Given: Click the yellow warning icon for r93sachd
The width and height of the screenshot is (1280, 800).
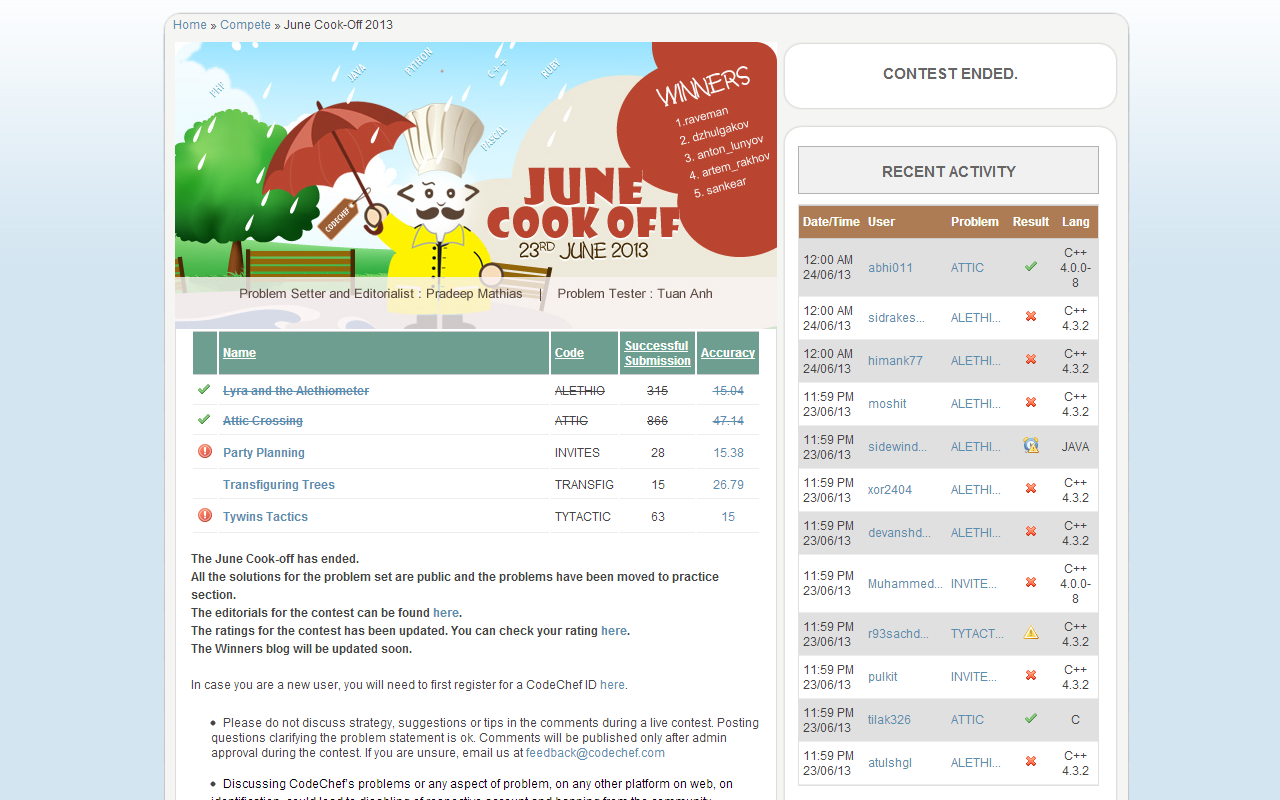Looking at the screenshot, I should click(x=1031, y=633).
